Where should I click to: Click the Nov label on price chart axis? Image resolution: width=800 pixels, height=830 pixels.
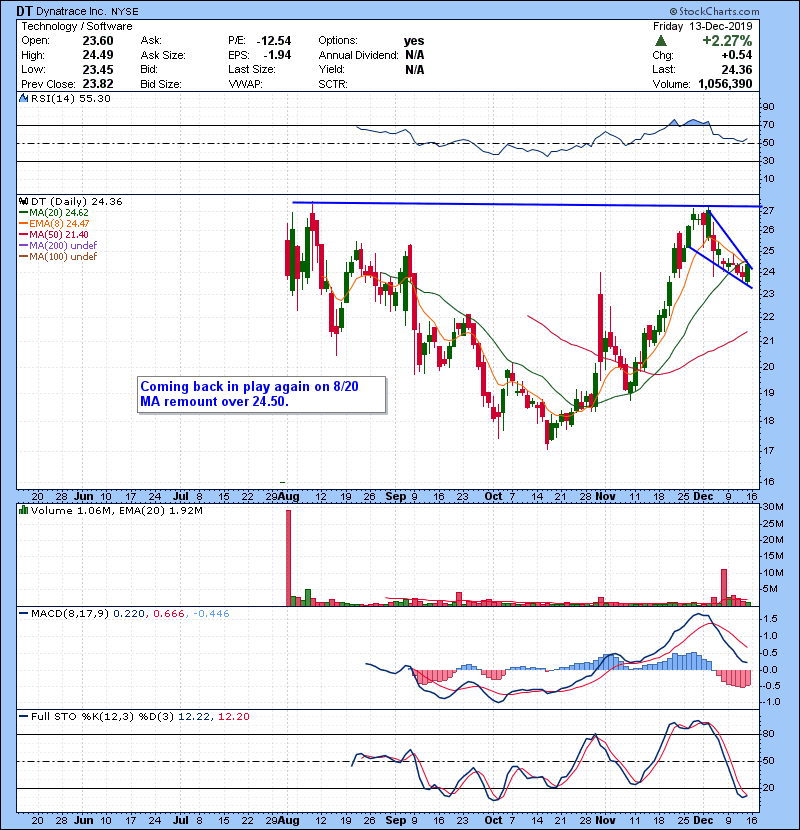(605, 497)
